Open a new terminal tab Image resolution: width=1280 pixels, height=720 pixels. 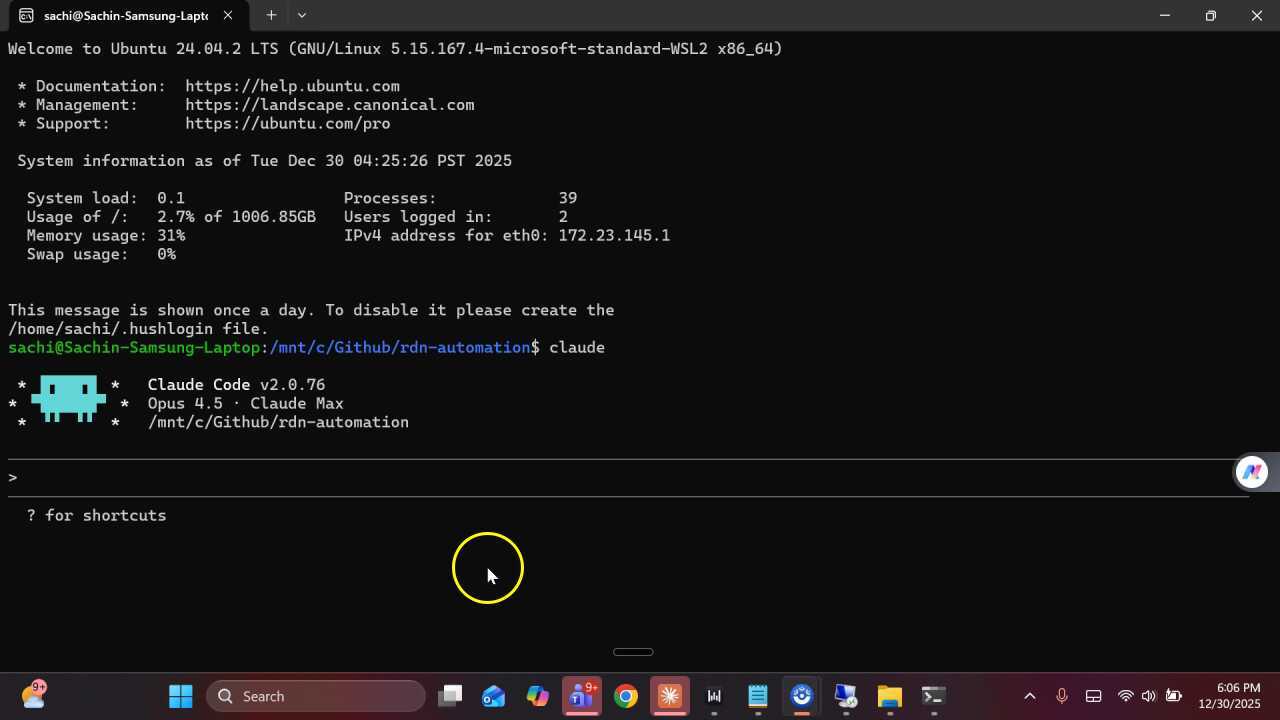(271, 15)
